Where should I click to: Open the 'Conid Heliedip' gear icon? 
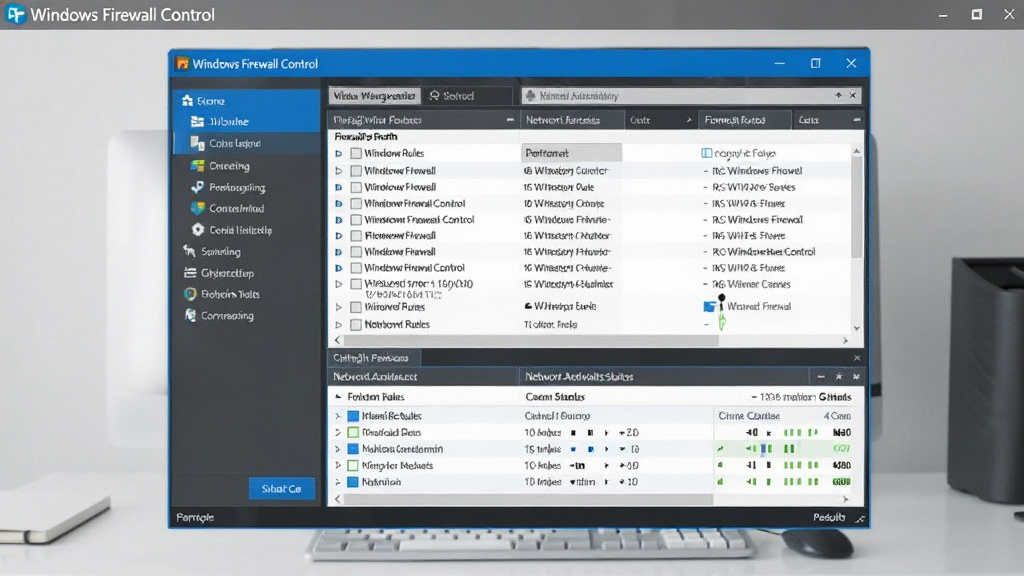[x=198, y=230]
